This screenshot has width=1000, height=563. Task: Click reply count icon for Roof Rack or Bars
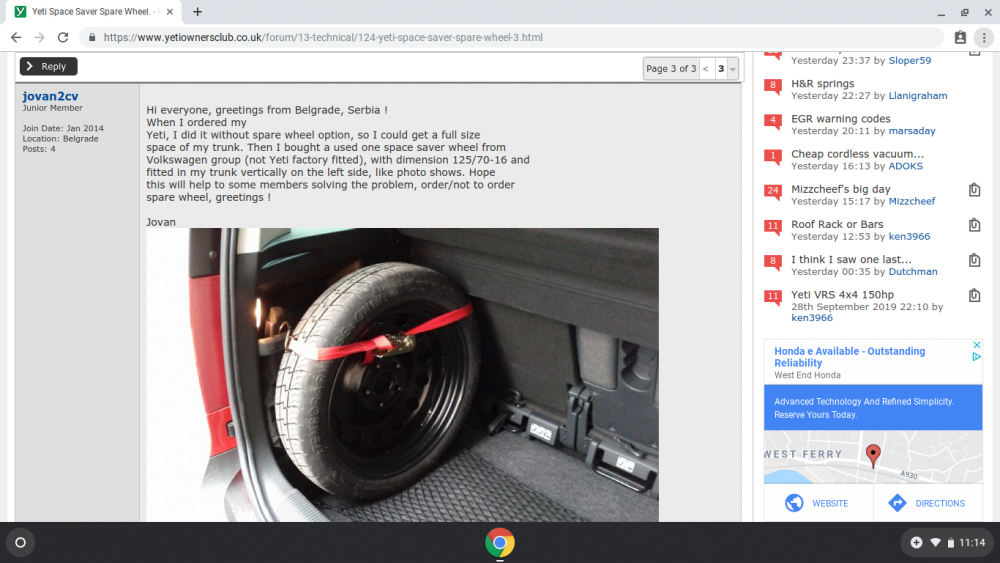tap(773, 226)
